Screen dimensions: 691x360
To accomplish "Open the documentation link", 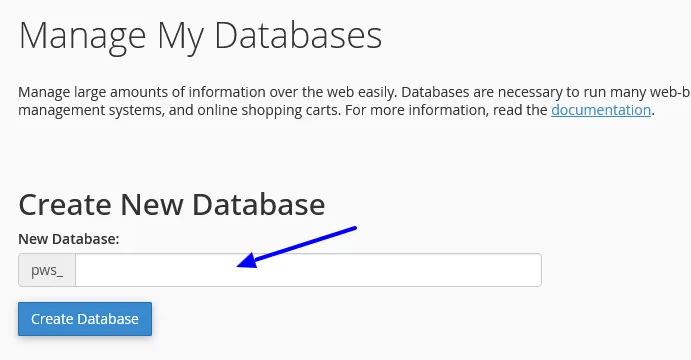I will pos(601,110).
